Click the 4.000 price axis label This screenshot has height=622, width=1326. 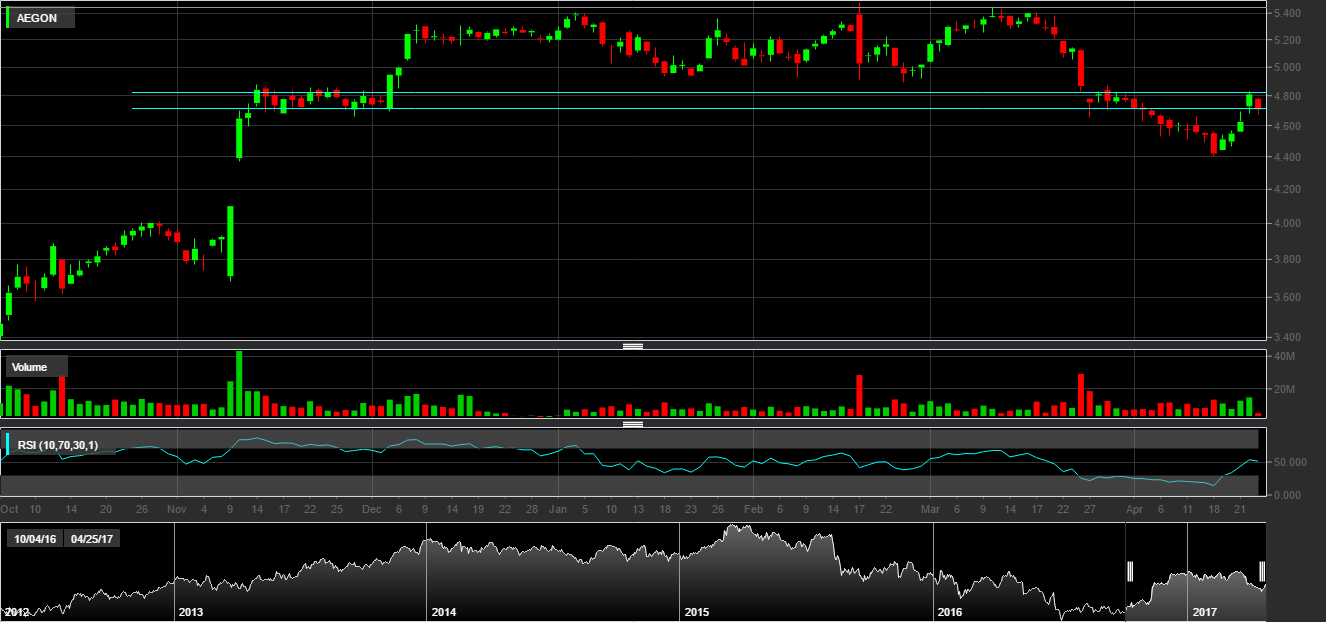click(1287, 223)
